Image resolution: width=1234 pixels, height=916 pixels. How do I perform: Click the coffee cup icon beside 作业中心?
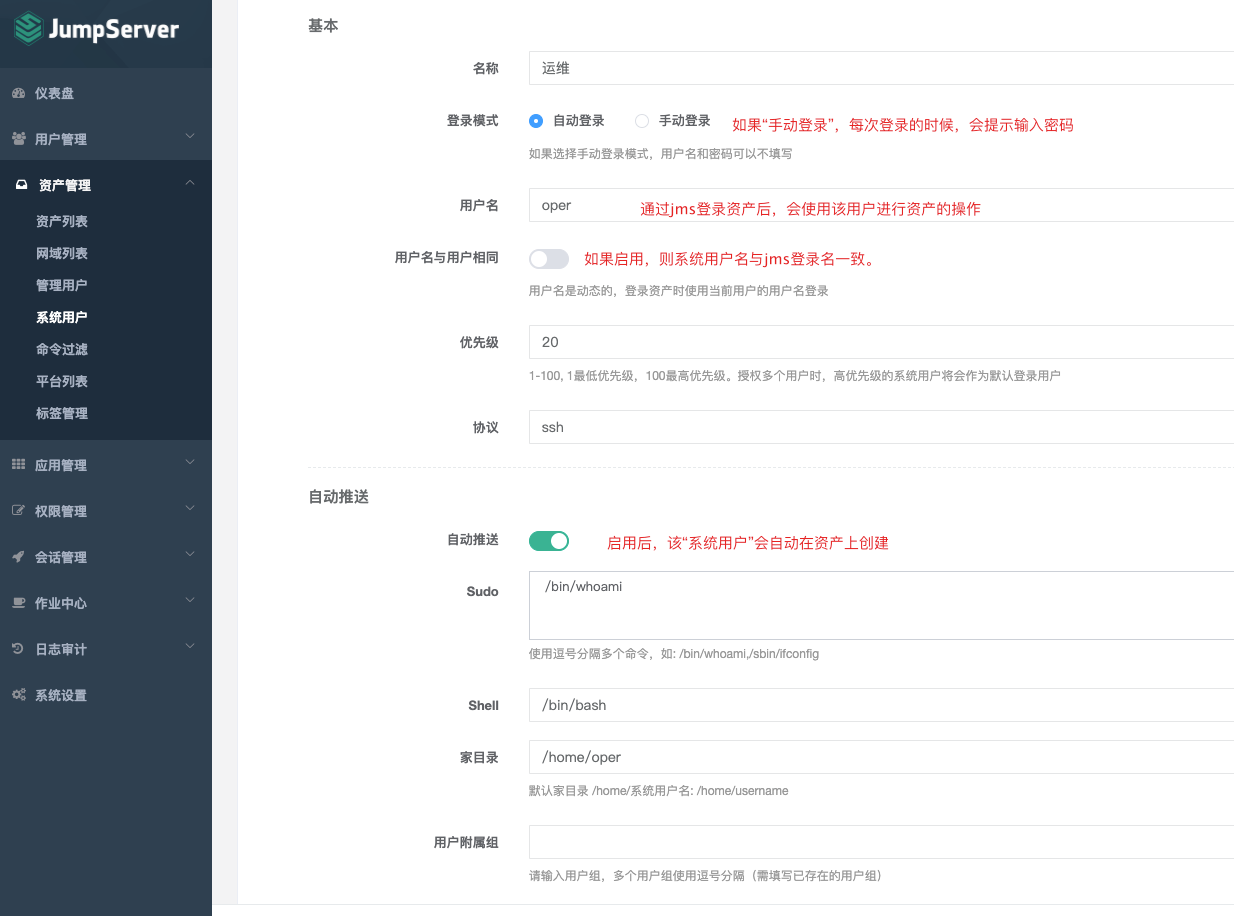tap(18, 603)
